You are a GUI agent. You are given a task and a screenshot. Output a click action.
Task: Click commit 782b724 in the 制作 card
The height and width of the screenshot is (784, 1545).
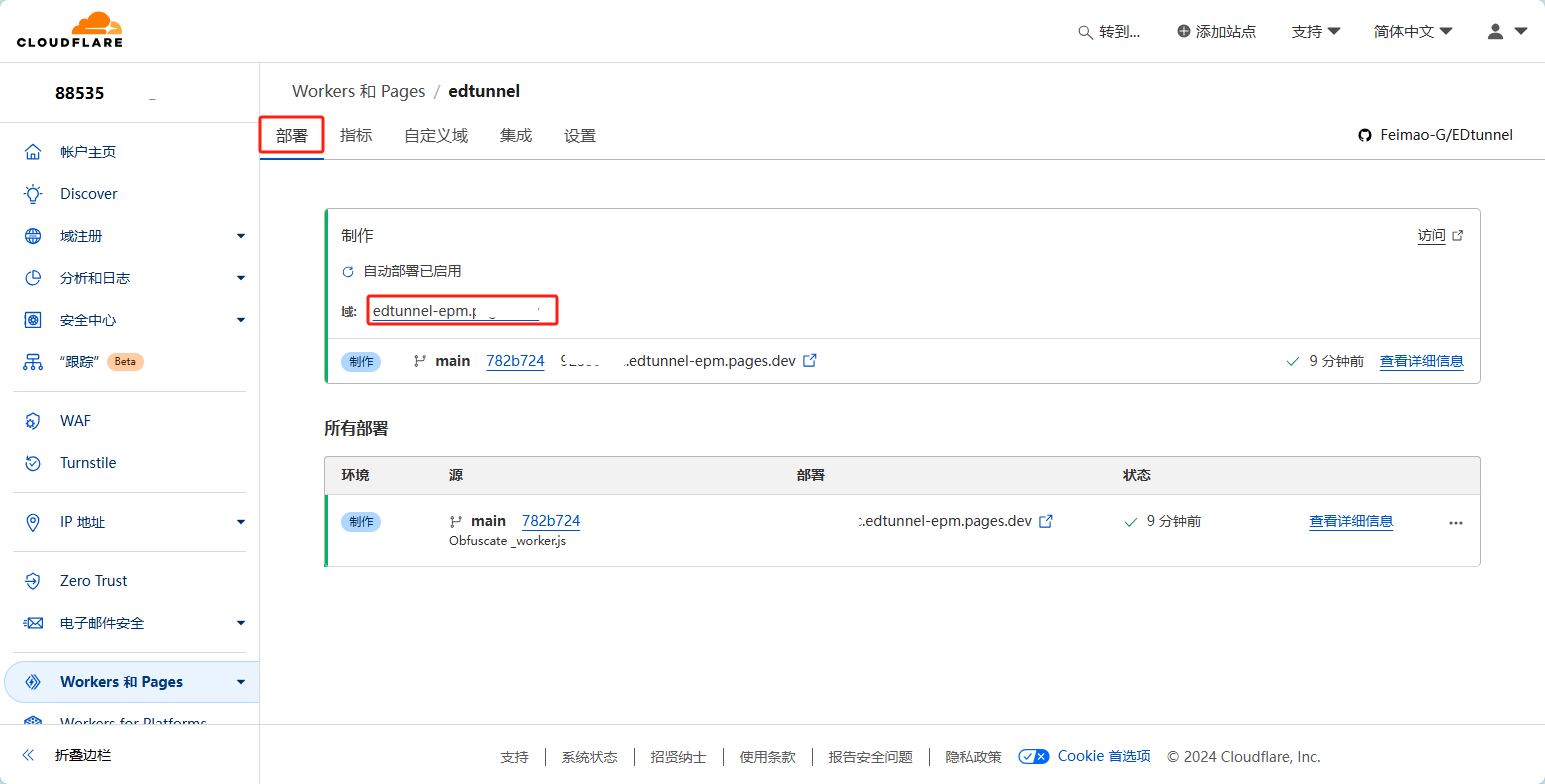[515, 361]
